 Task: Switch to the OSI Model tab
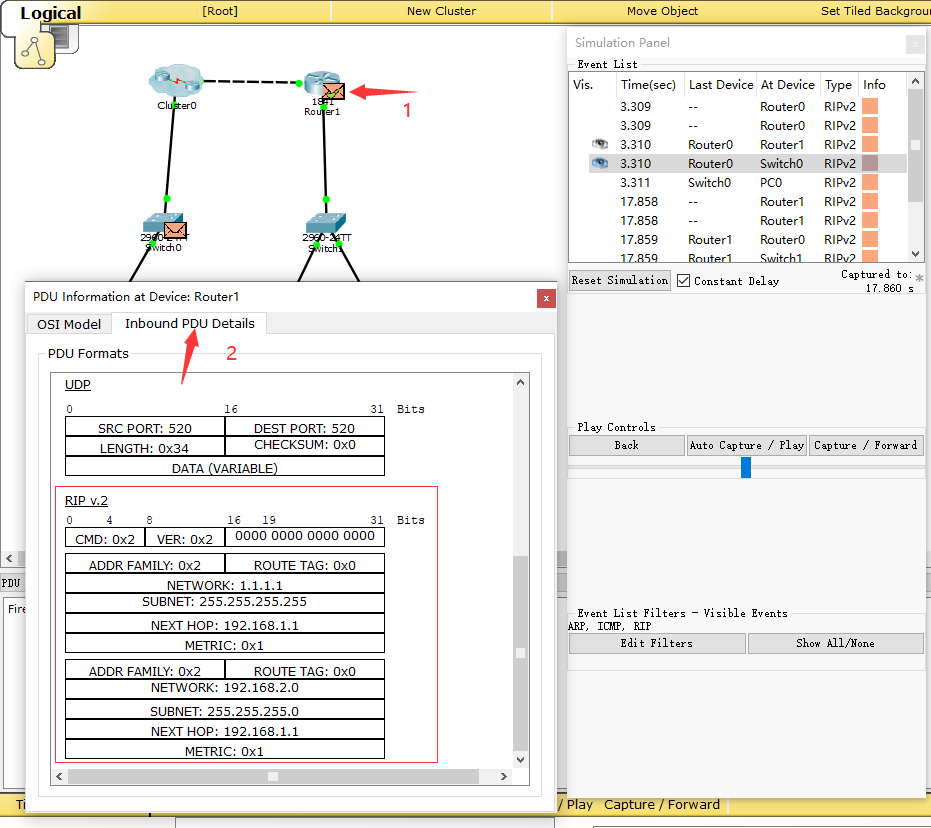click(69, 324)
